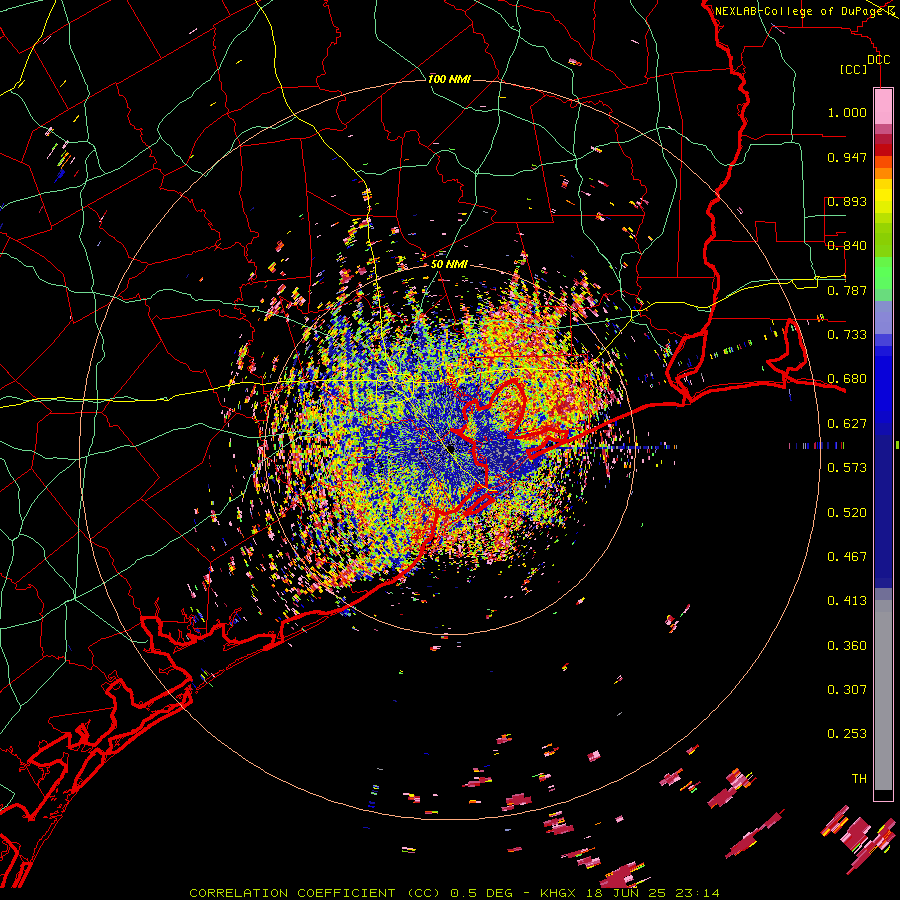900x900 pixels.
Task: Select the 100 NMI range ring label
Action: click(x=449, y=79)
